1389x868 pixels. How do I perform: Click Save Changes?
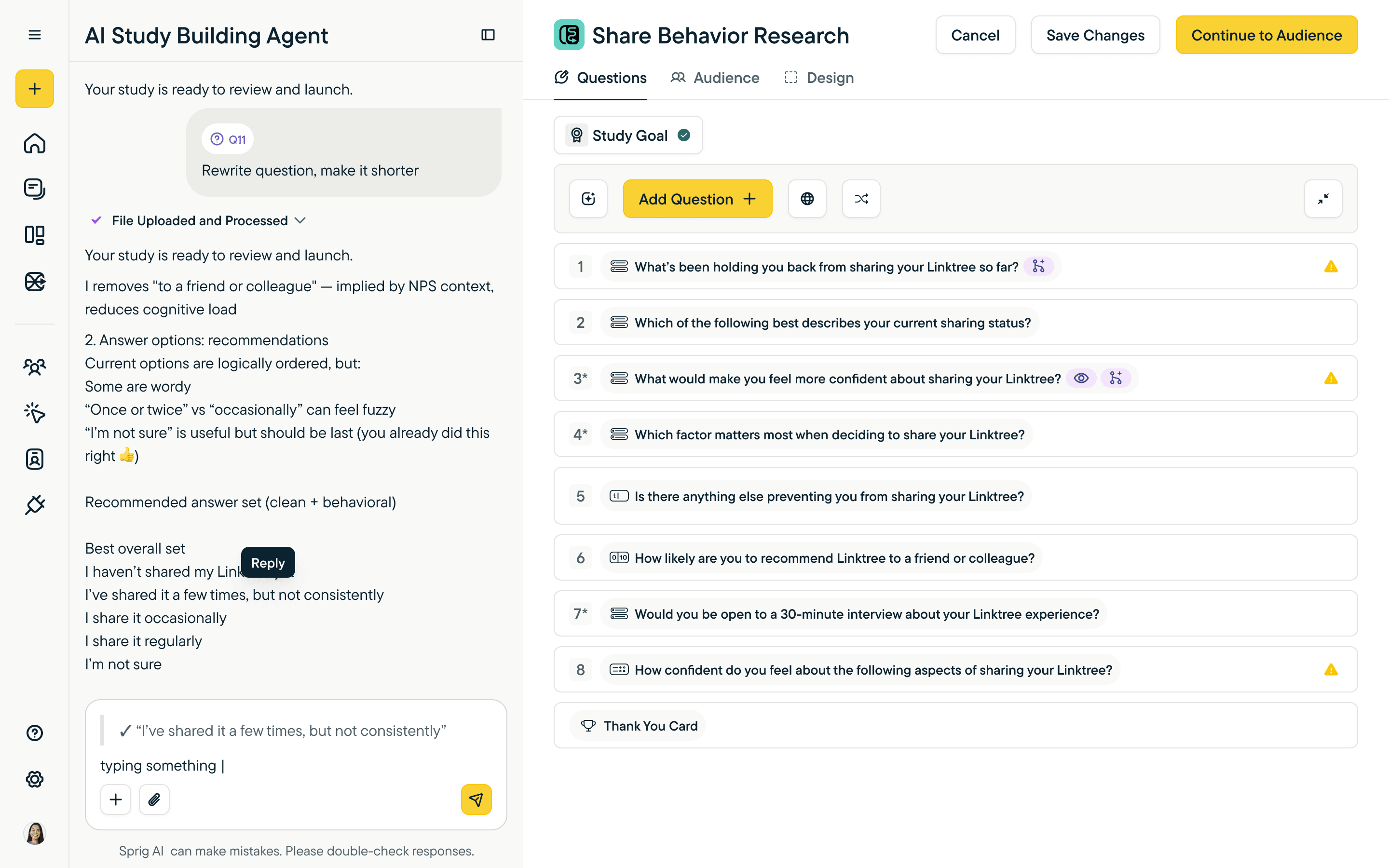[1095, 35]
